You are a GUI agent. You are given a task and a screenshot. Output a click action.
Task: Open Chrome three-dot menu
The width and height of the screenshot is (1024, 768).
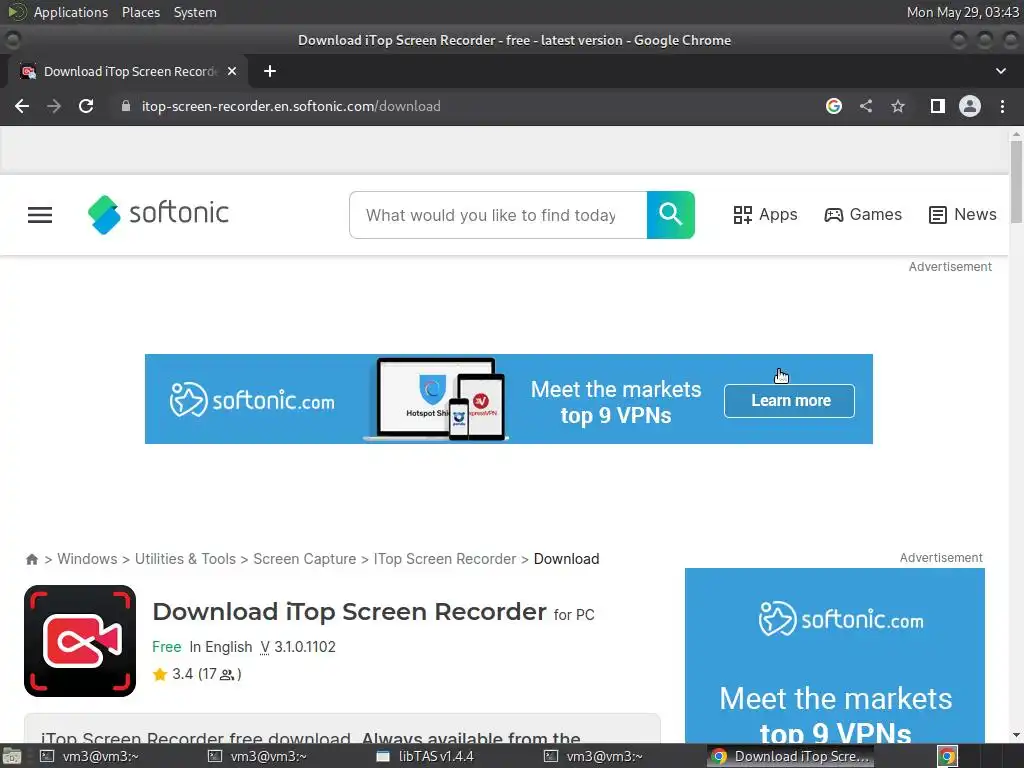tap(1002, 106)
